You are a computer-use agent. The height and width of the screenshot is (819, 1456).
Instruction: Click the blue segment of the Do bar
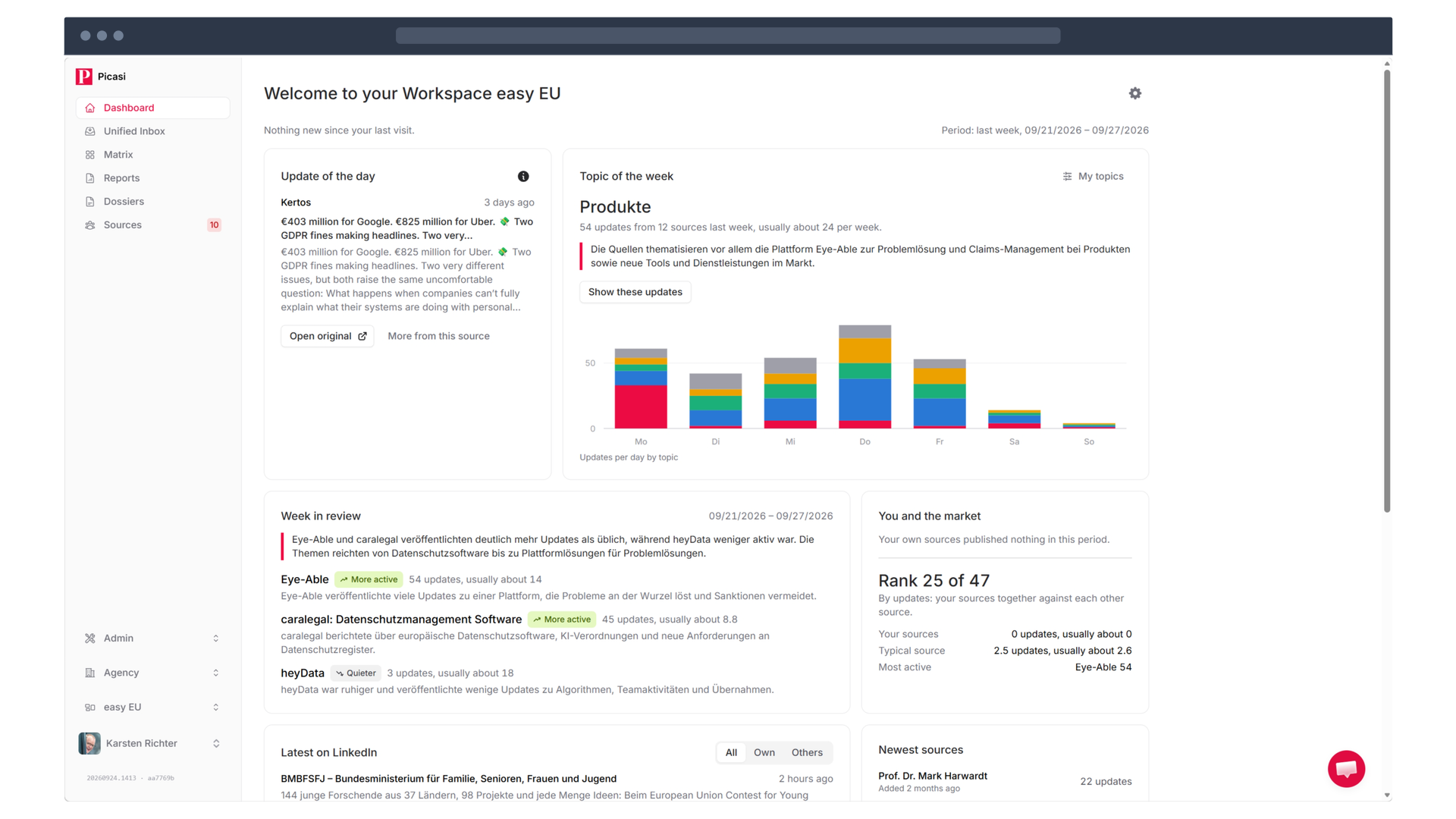coord(864,400)
